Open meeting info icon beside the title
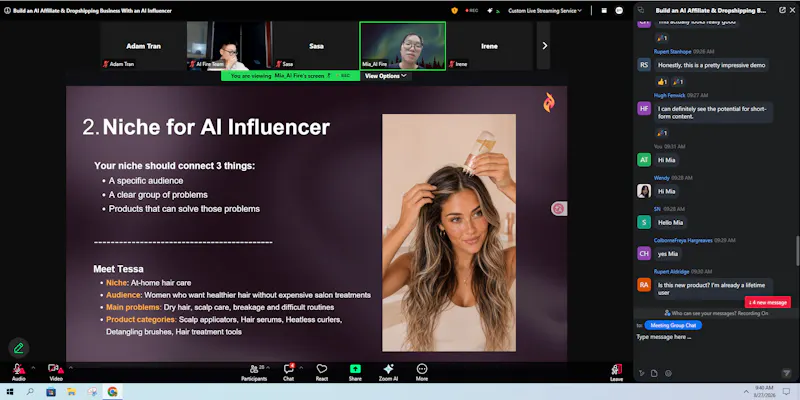Viewport: 800px width, 400px height. (x=7, y=11)
